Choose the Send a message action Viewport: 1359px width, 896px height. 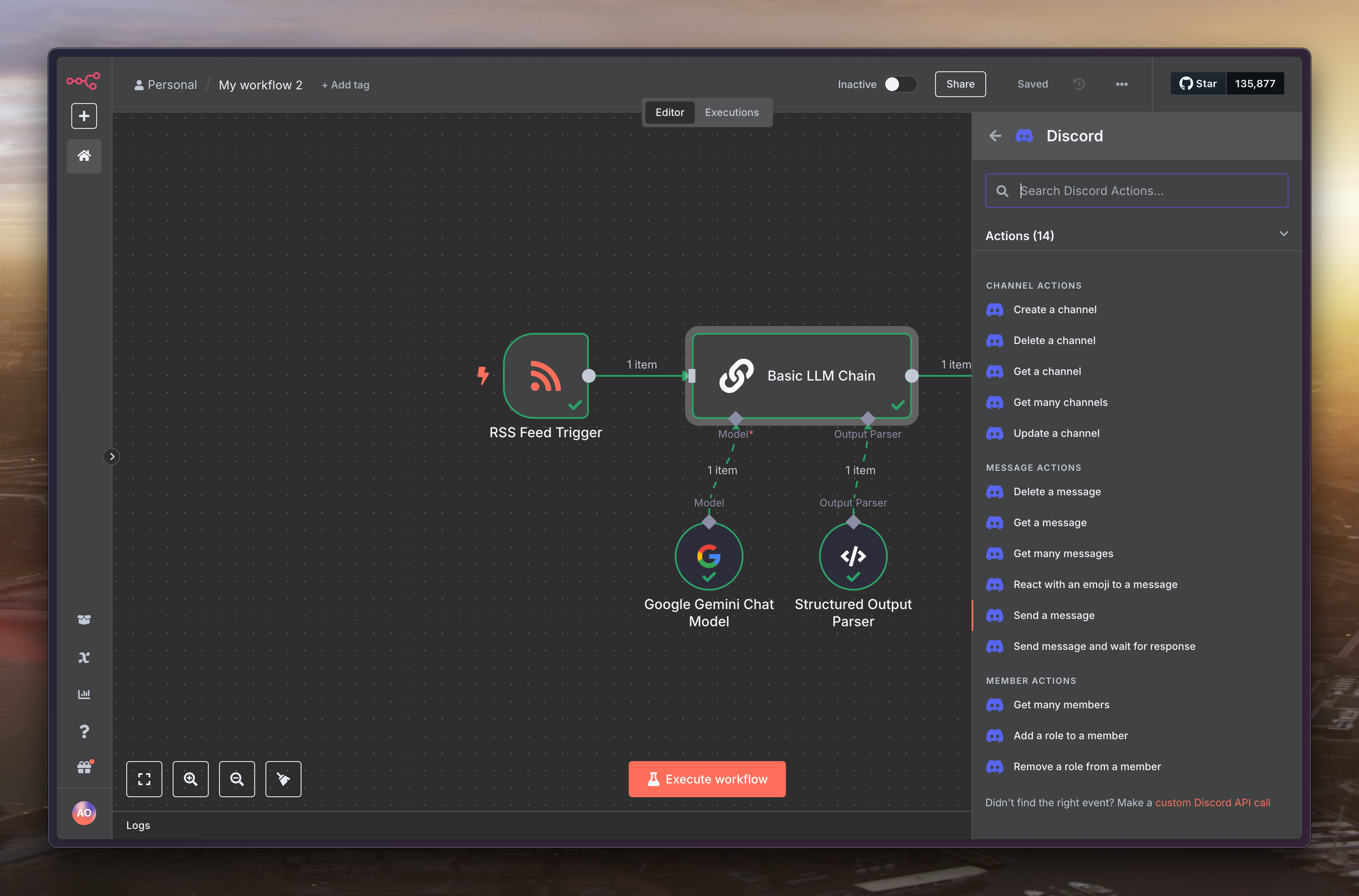point(1053,616)
